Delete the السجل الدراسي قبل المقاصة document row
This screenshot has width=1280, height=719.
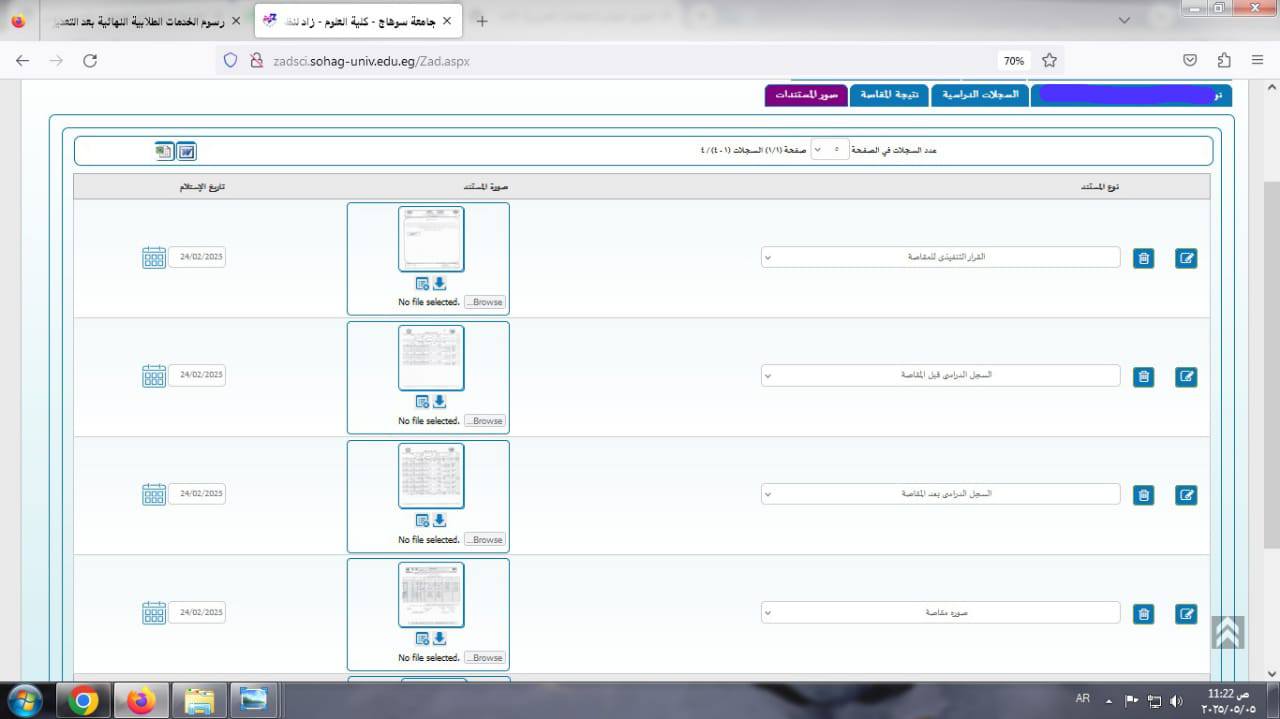[x=1144, y=377]
